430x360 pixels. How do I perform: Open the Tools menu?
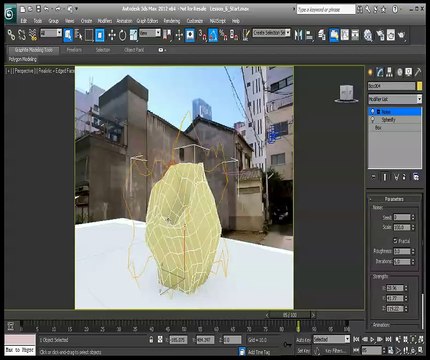click(38, 21)
